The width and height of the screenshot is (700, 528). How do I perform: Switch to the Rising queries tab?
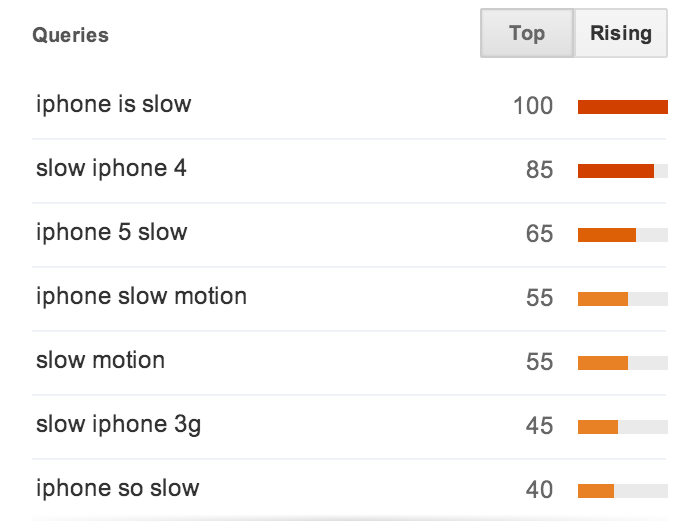point(621,33)
